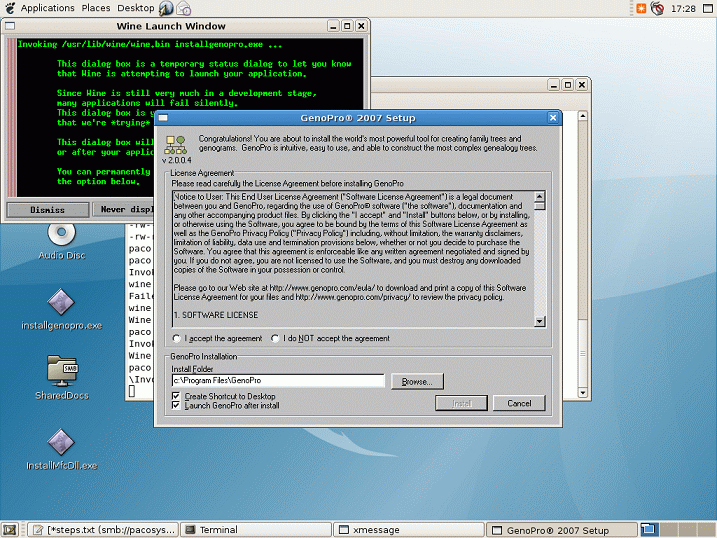Open the installgenopro.exe desktop icon
The image size is (717, 538).
[61, 302]
